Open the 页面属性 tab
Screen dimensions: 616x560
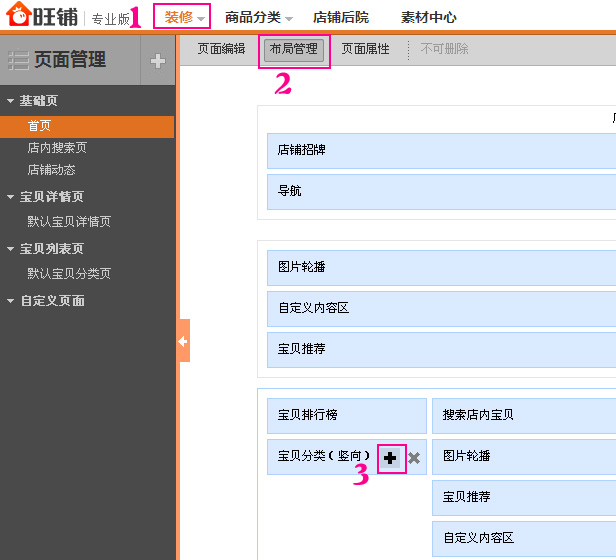click(x=365, y=49)
